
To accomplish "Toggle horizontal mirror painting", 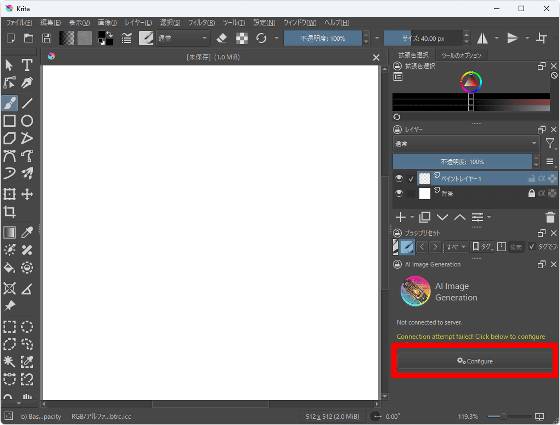I will pos(482,38).
